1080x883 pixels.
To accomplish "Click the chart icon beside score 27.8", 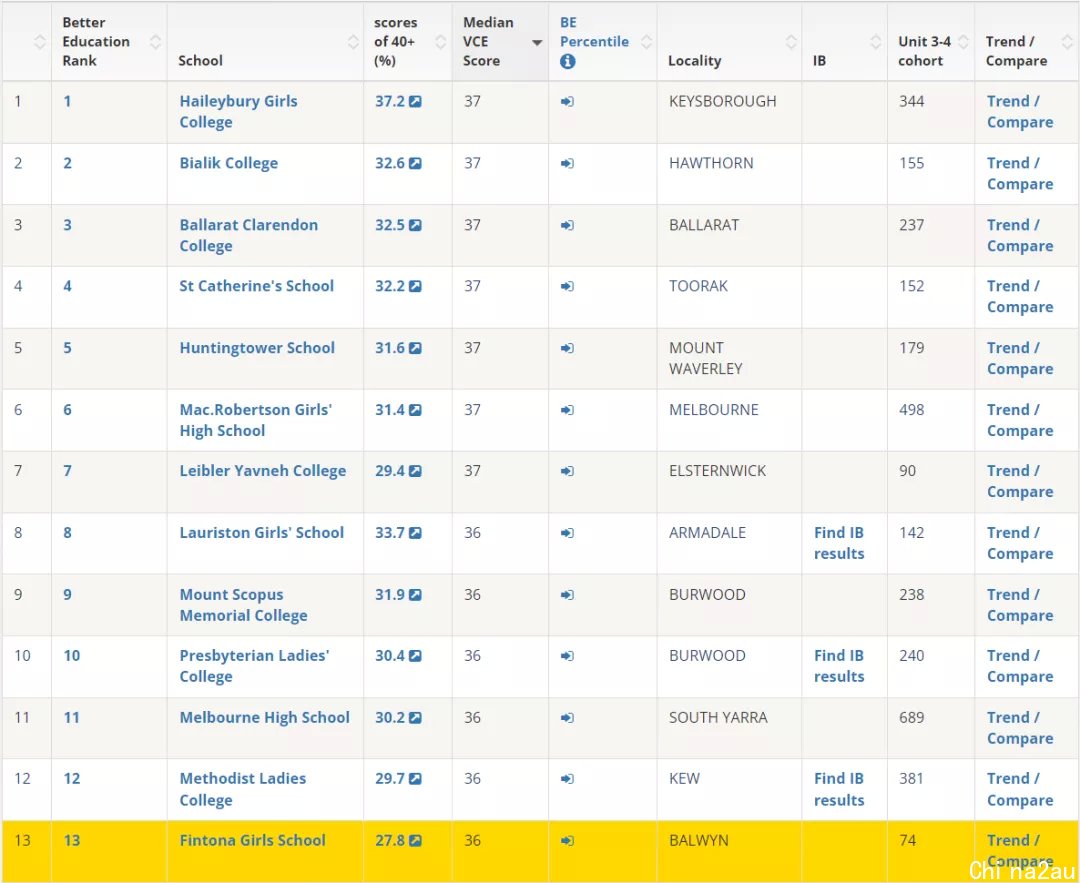I will pyautogui.click(x=415, y=840).
